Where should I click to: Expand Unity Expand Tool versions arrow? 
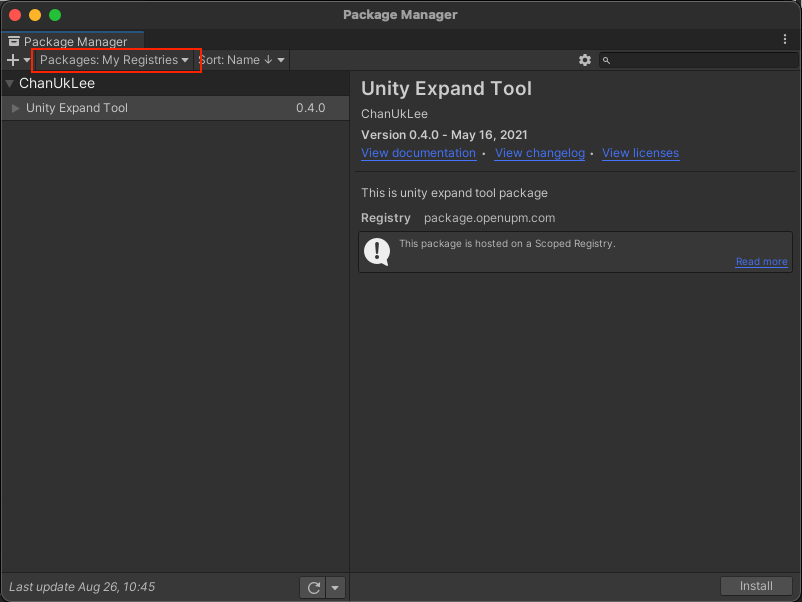click(x=15, y=108)
